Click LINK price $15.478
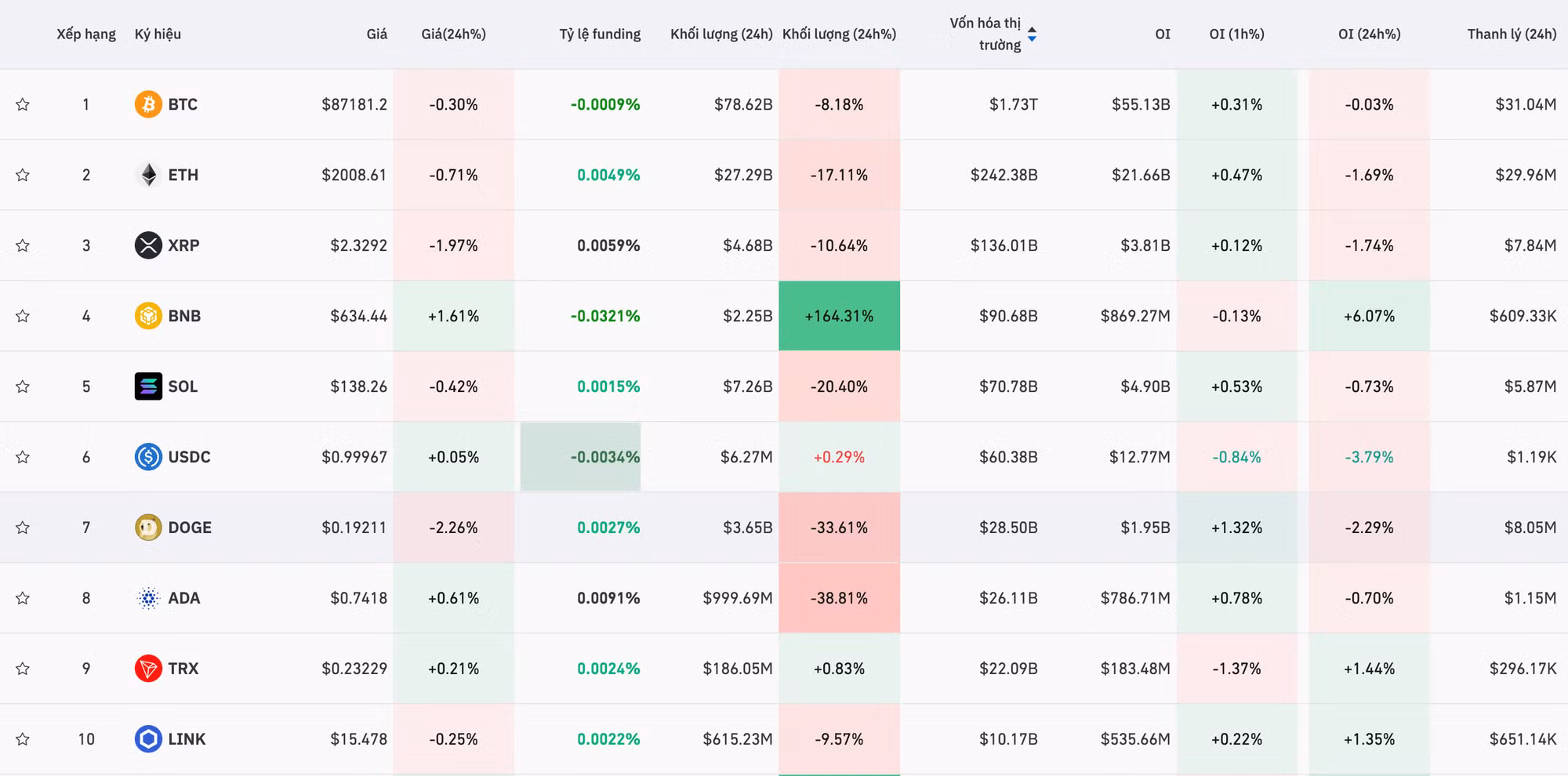This screenshot has width=1568, height=776. click(x=358, y=739)
